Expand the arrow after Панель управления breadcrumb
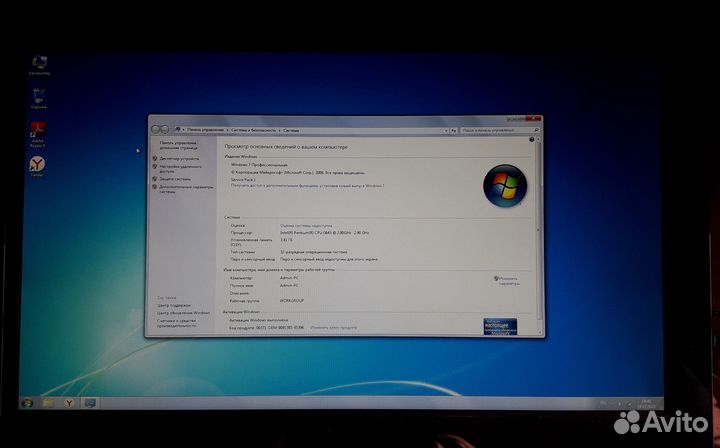 pos(227,130)
